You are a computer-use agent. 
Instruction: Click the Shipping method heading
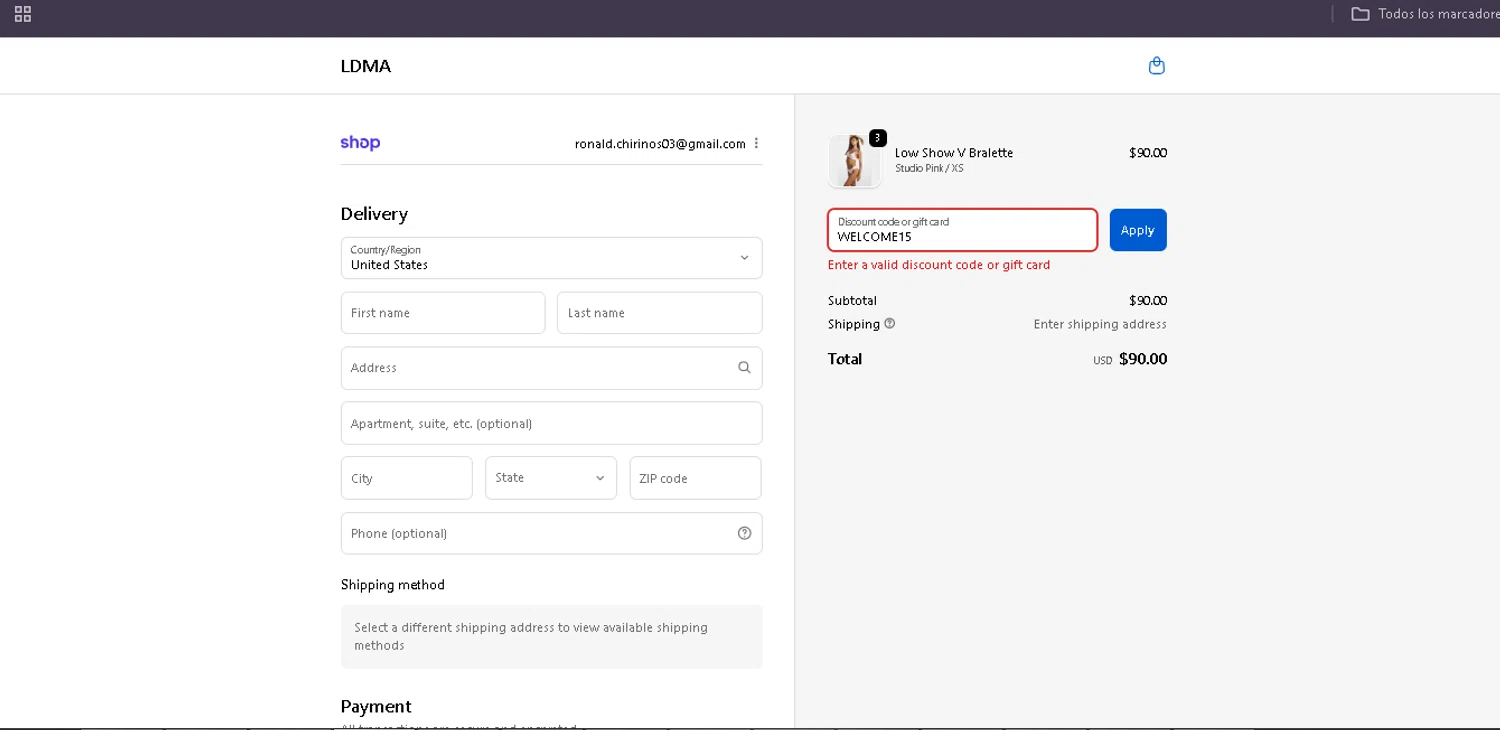[393, 585]
